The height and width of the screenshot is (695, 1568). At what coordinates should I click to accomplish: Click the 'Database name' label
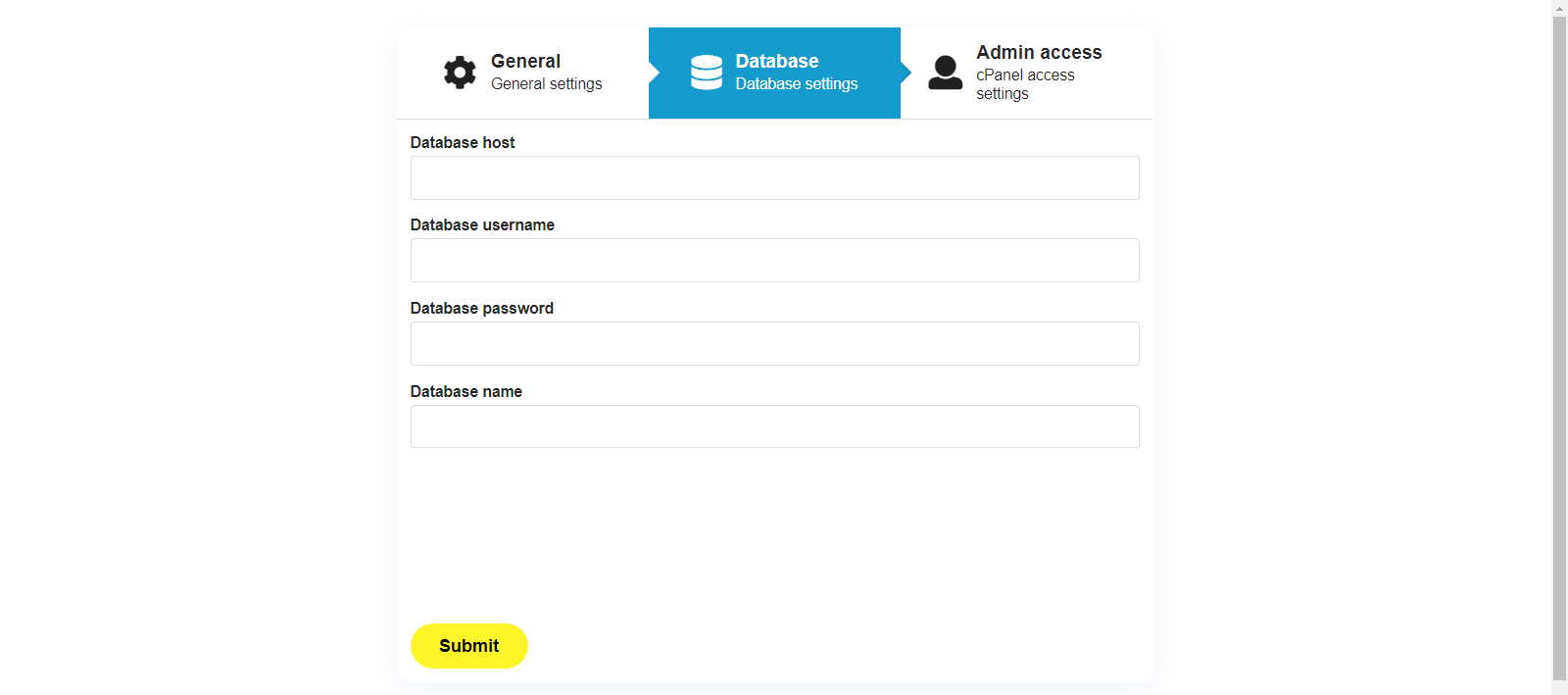pyautogui.click(x=465, y=392)
